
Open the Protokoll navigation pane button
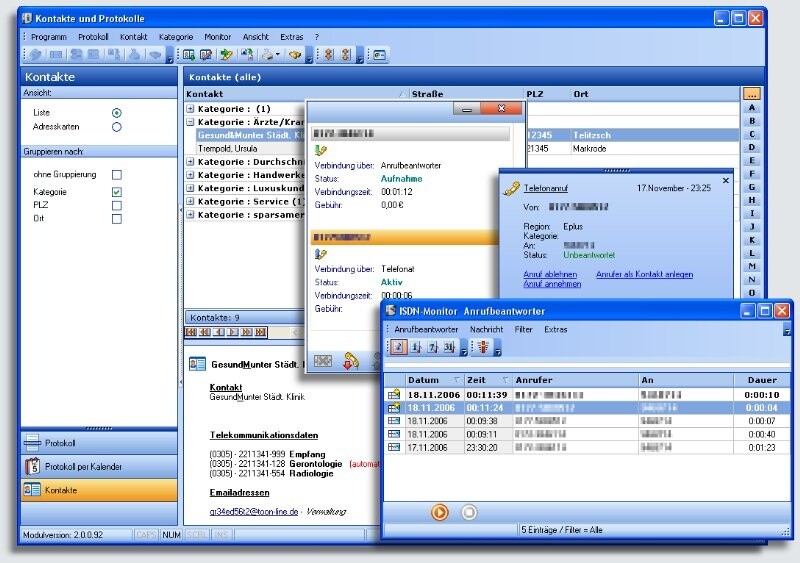(x=99, y=443)
